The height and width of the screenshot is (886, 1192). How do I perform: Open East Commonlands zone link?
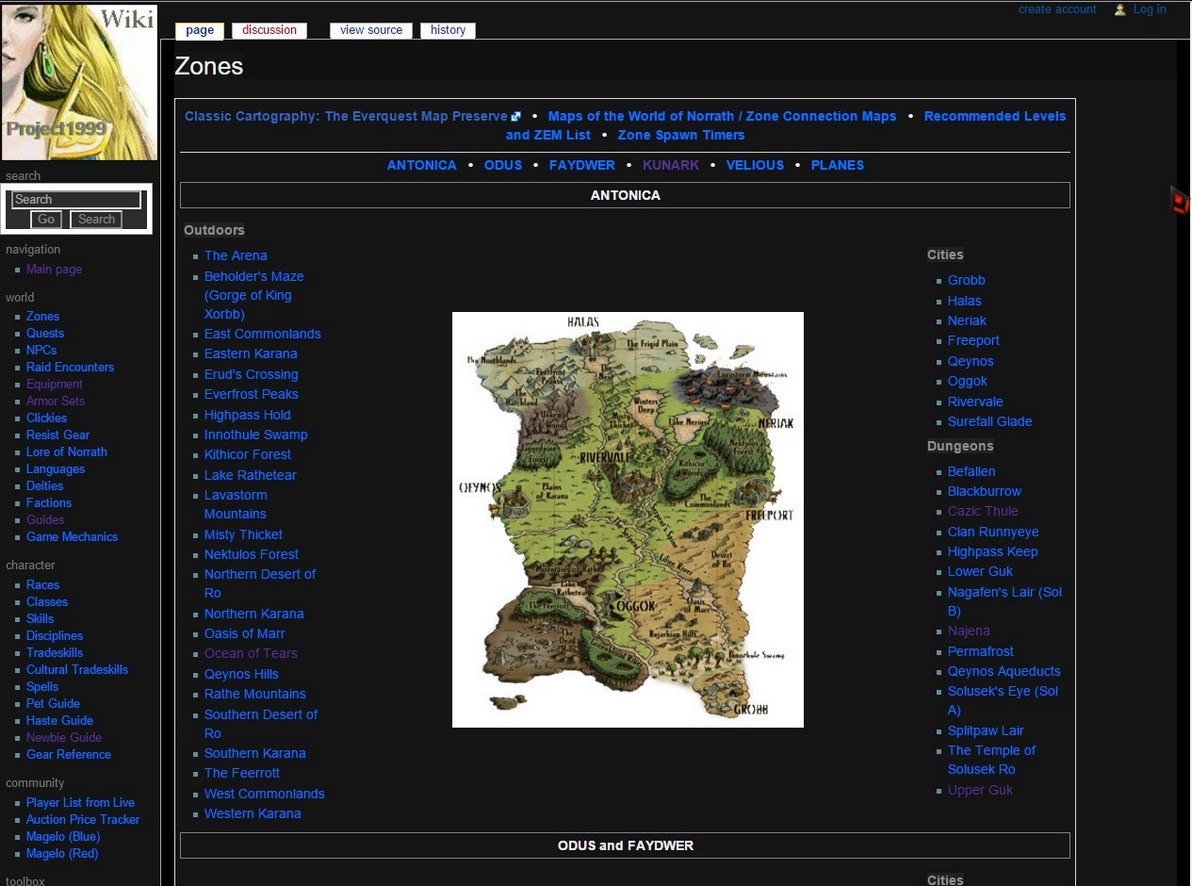[x=262, y=334]
